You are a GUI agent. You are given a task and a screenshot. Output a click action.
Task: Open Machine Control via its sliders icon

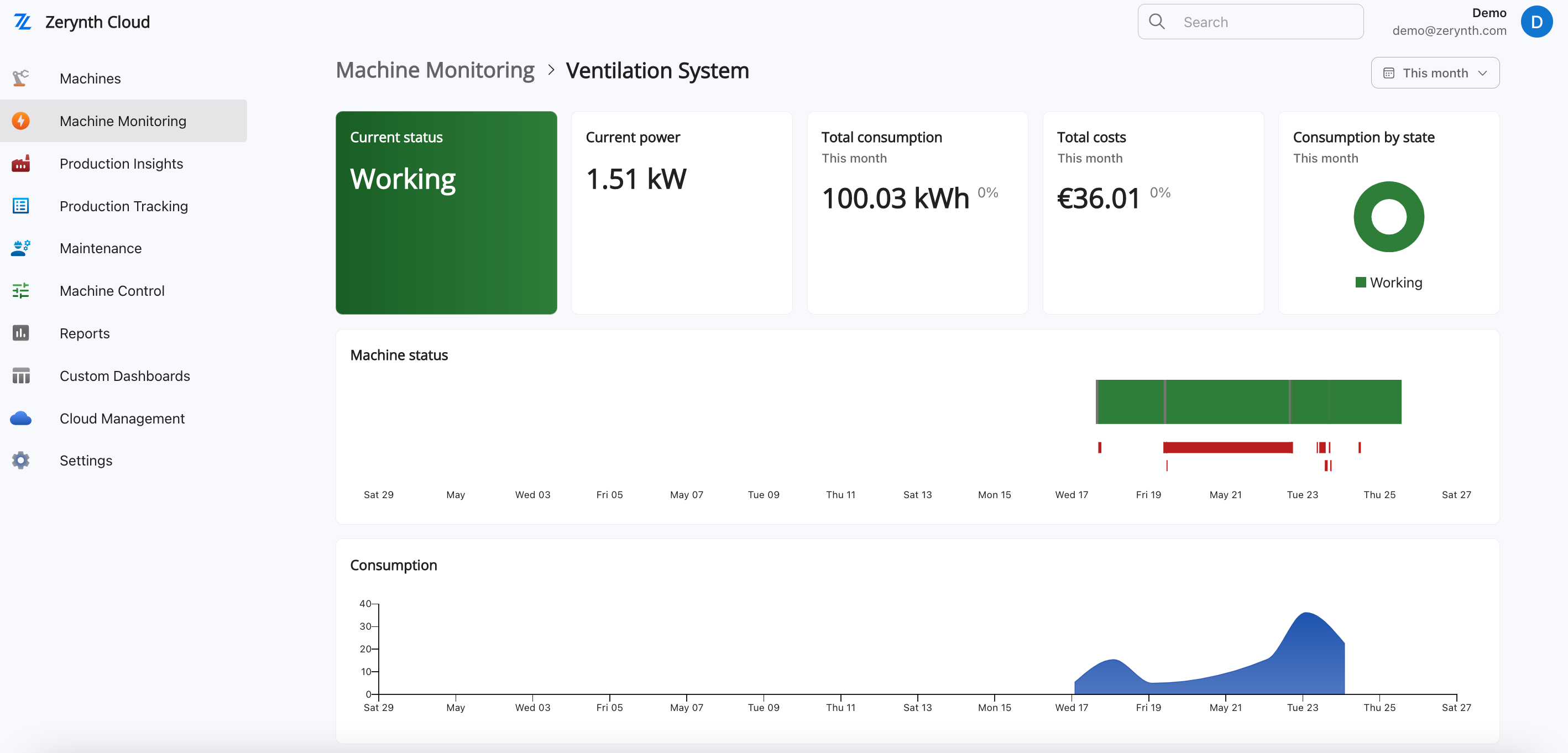click(20, 290)
